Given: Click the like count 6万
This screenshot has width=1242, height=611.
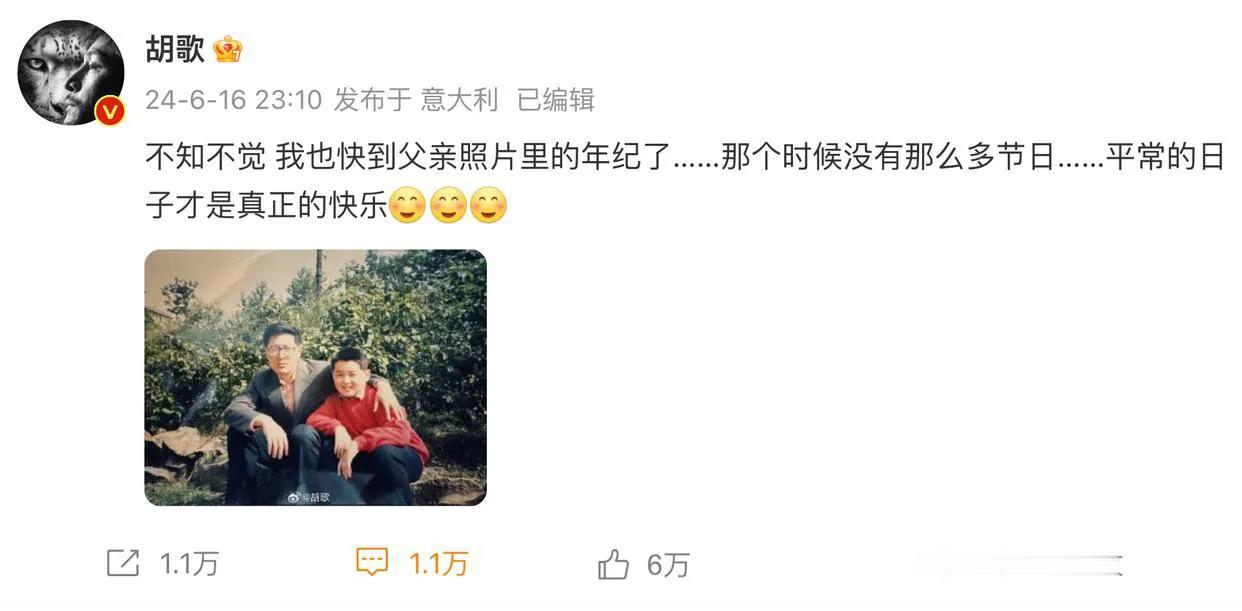Looking at the screenshot, I should (668, 564).
